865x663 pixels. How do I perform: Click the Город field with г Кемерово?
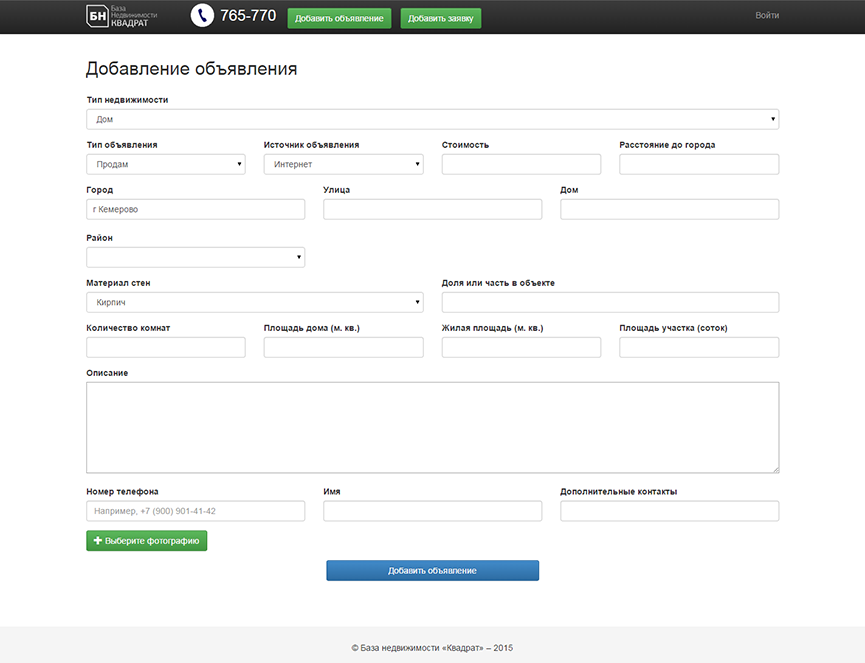(x=195, y=209)
